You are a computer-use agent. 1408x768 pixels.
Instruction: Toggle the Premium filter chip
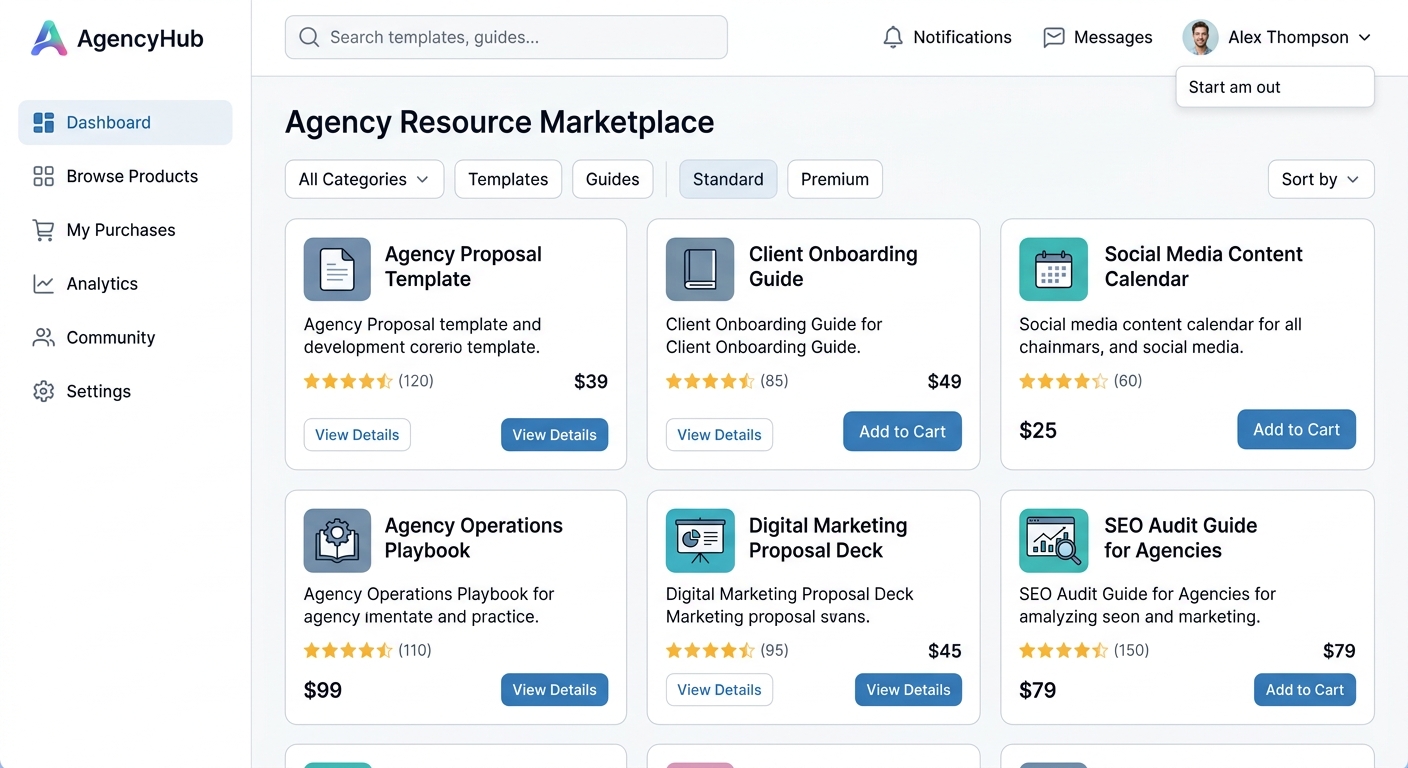[835, 179]
